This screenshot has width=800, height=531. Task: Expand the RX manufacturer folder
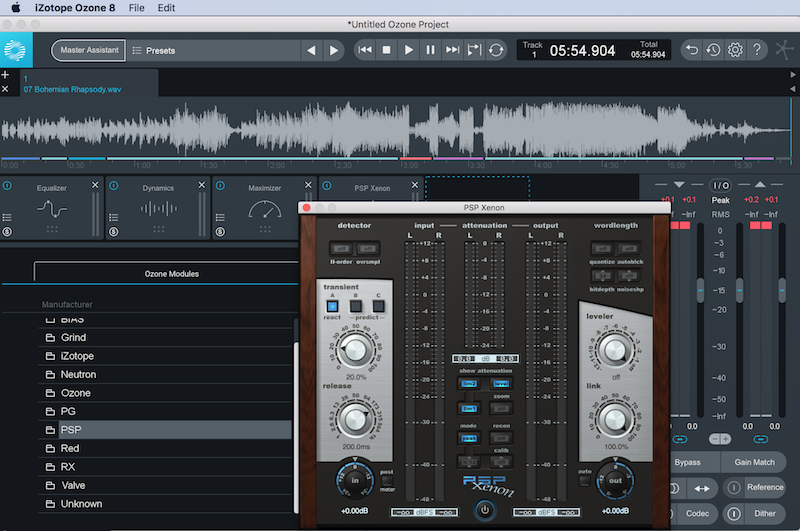pyautogui.click(x=164, y=467)
